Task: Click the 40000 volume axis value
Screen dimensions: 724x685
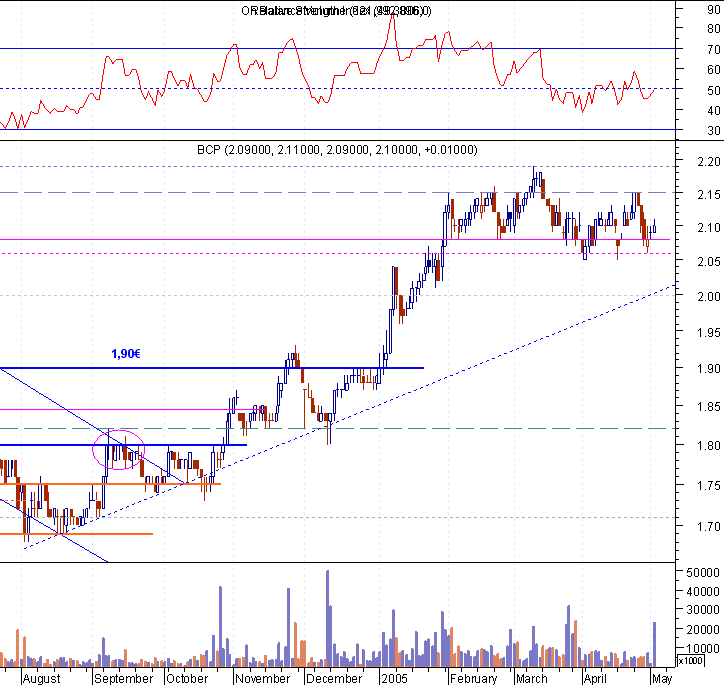Action: click(x=703, y=591)
